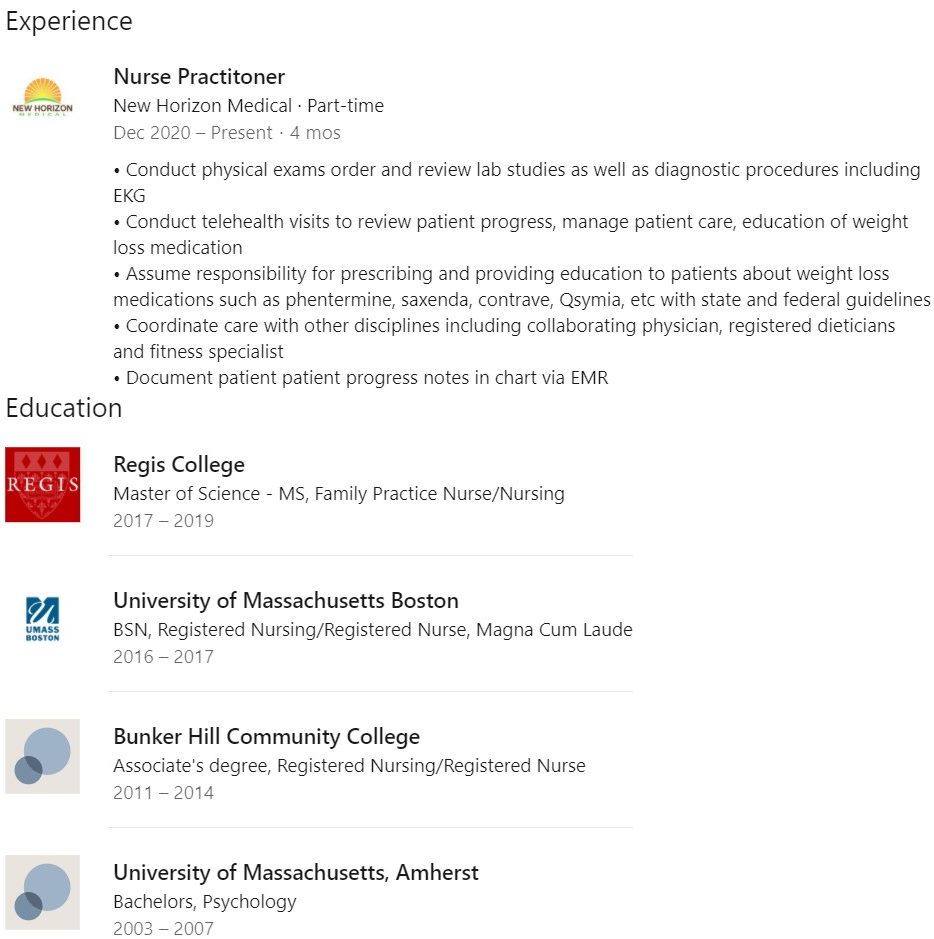Viewport: 934px width, 939px height.
Task: Open the Regis College school link
Action: tap(179, 465)
